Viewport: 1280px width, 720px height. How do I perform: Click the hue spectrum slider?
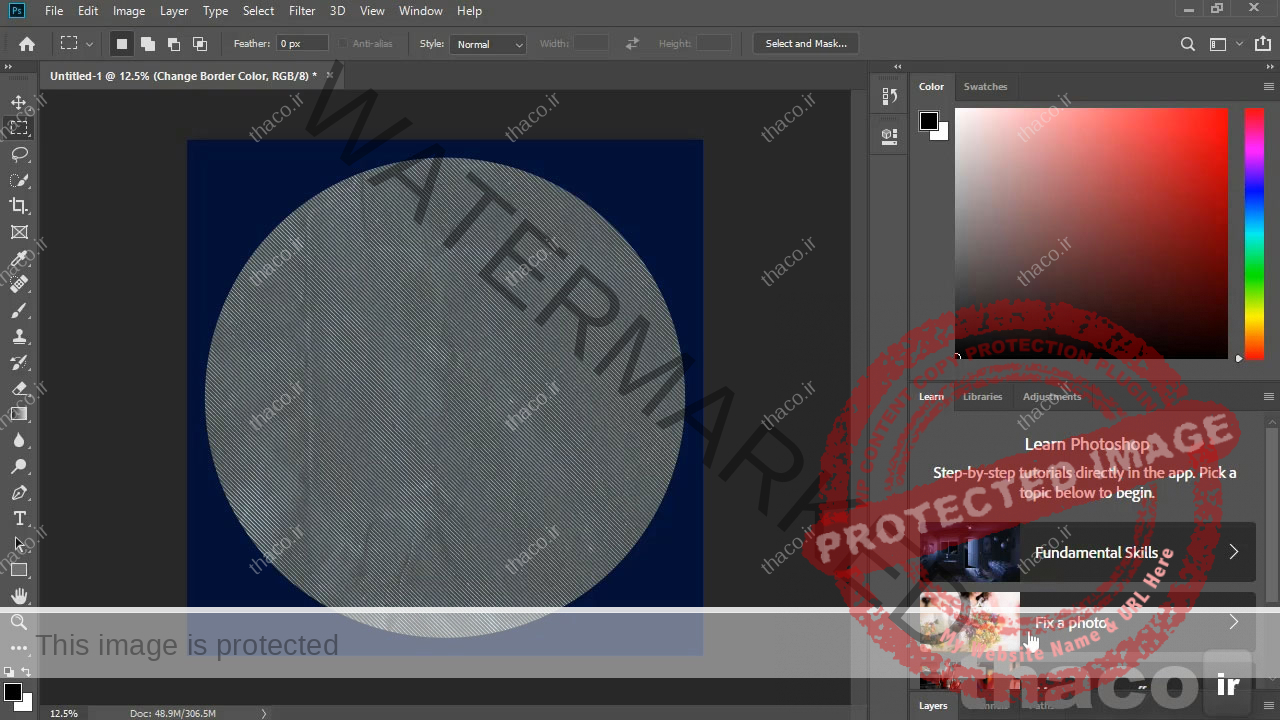click(x=1254, y=233)
